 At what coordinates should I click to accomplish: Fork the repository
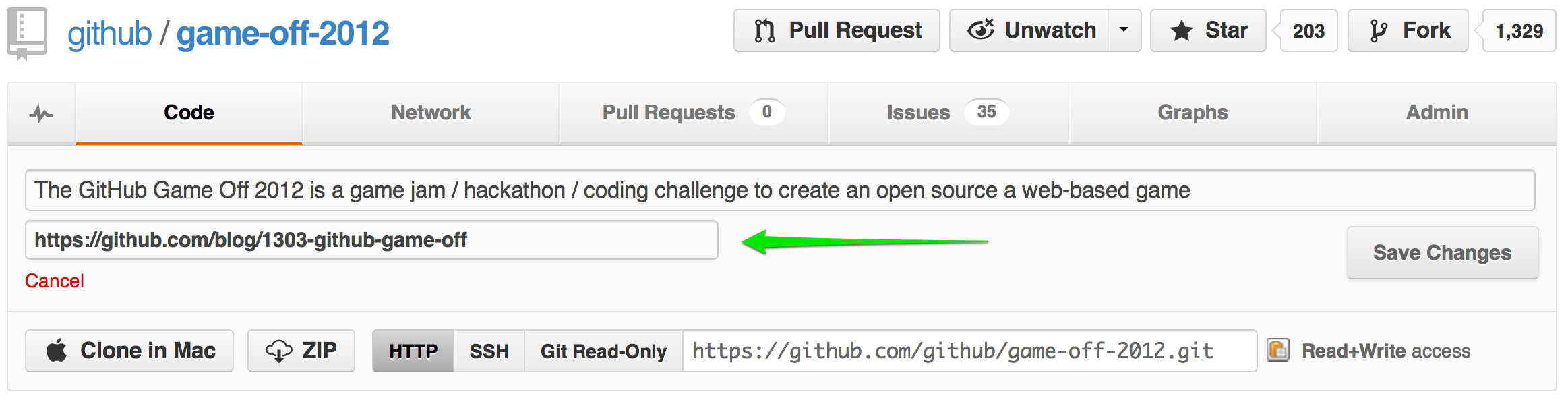click(x=1408, y=31)
